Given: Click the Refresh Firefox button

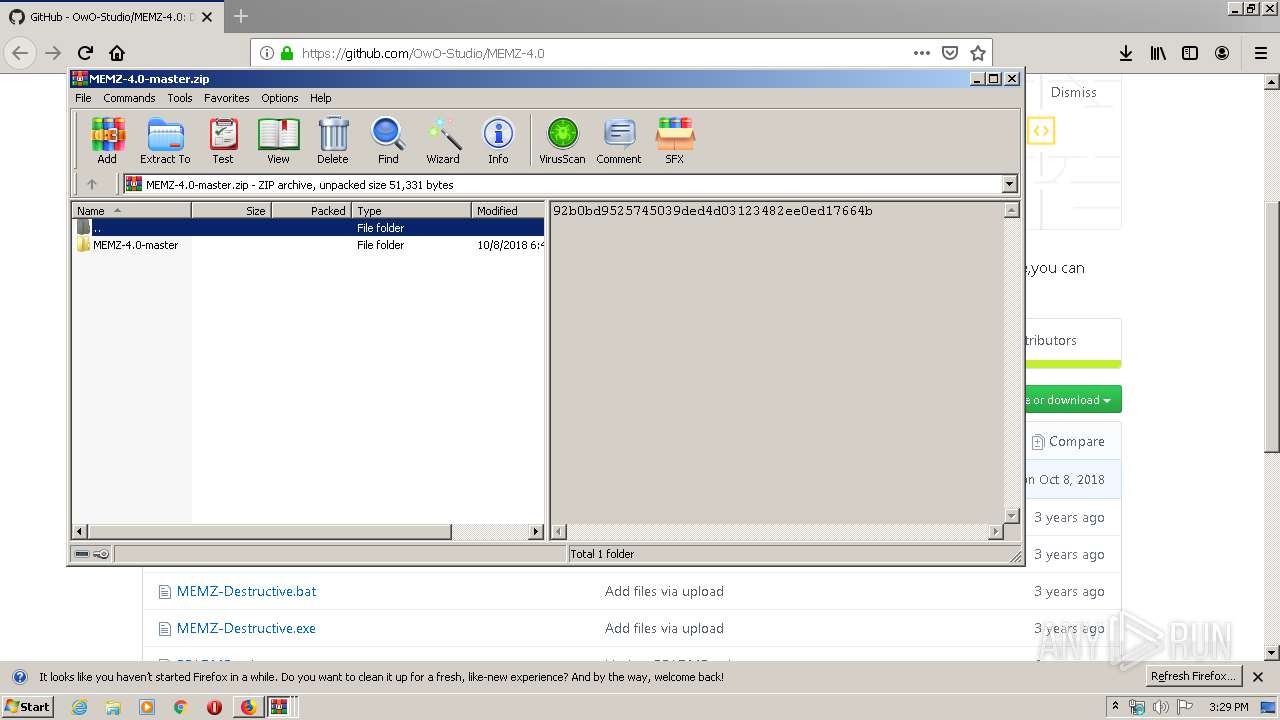Looking at the screenshot, I should (1193, 676).
